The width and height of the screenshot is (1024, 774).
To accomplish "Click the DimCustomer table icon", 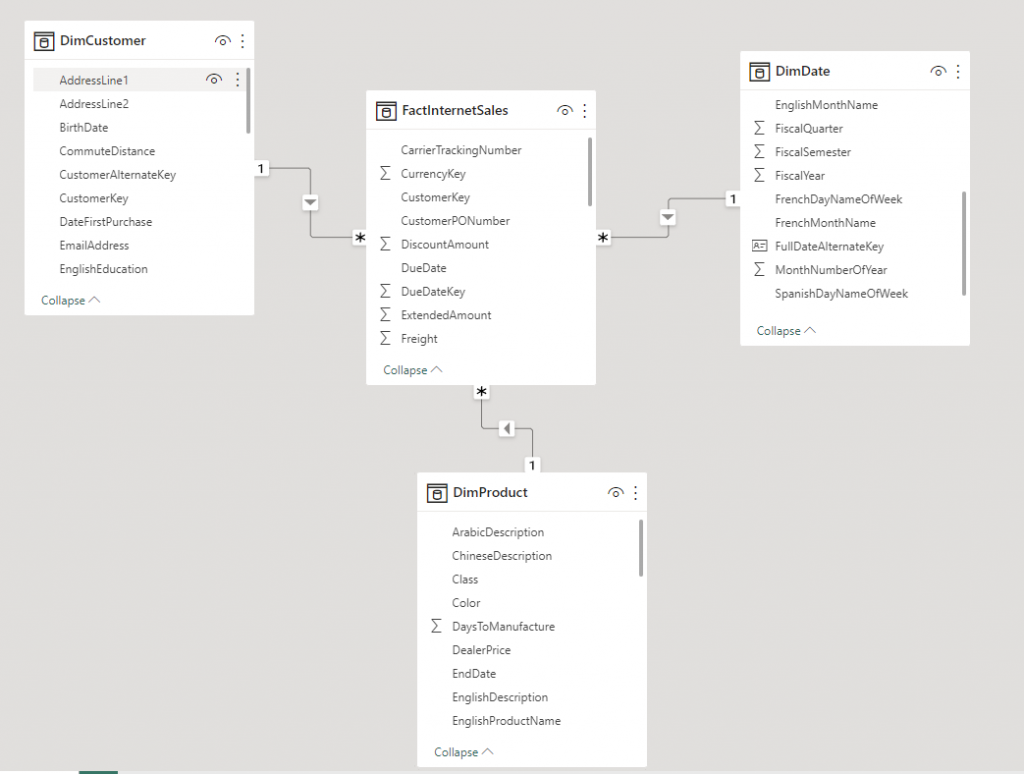I will pyautogui.click(x=43, y=41).
